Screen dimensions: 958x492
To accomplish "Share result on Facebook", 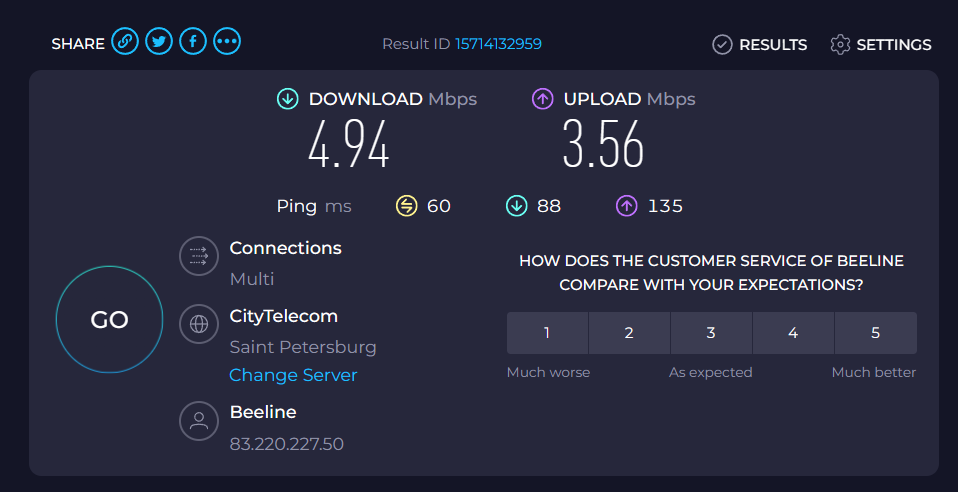I will [193, 42].
